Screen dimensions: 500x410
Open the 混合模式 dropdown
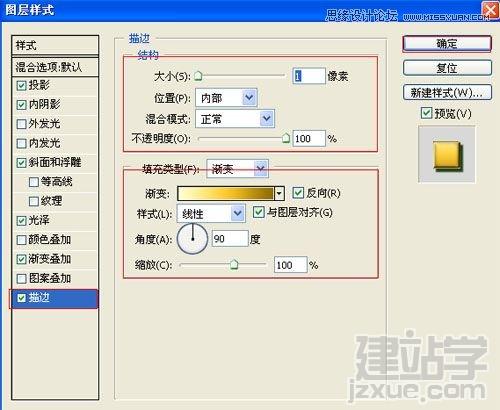click(x=235, y=118)
